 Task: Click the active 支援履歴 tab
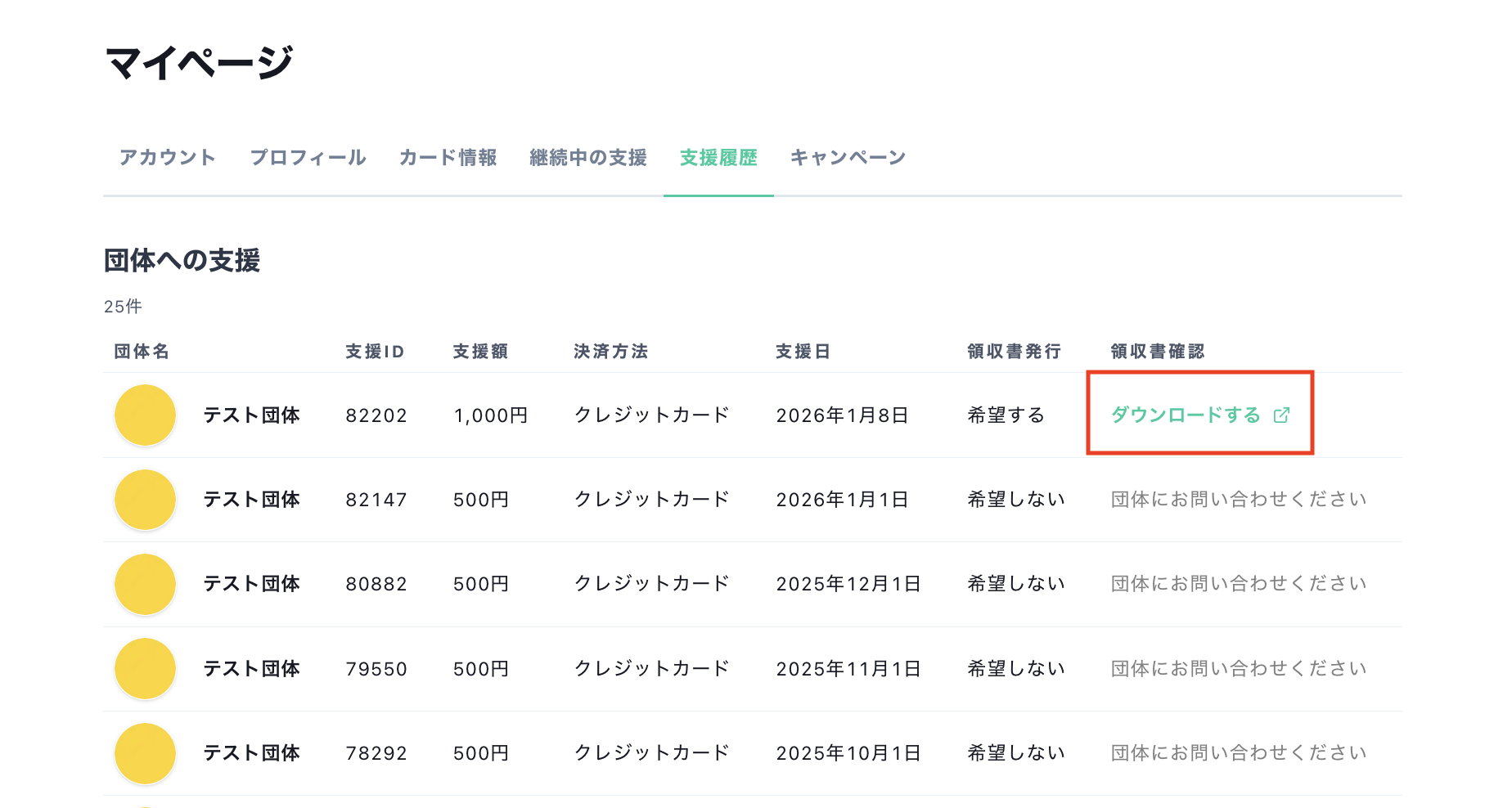[718, 158]
